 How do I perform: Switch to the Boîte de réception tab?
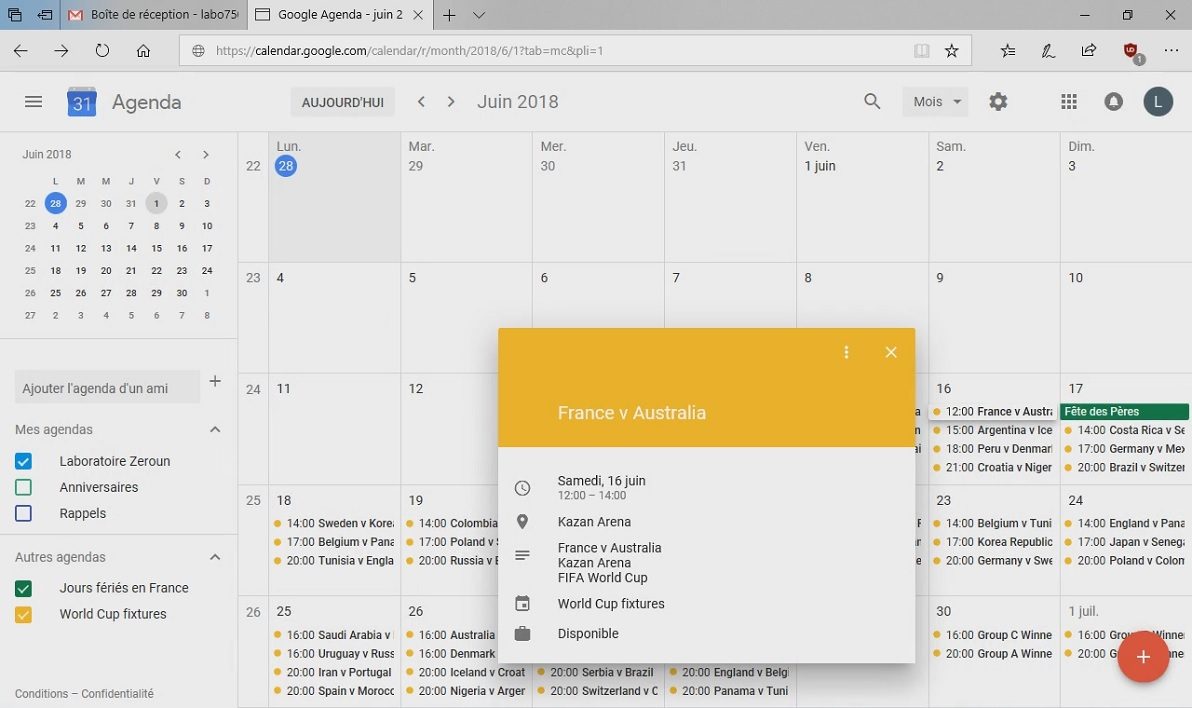154,15
